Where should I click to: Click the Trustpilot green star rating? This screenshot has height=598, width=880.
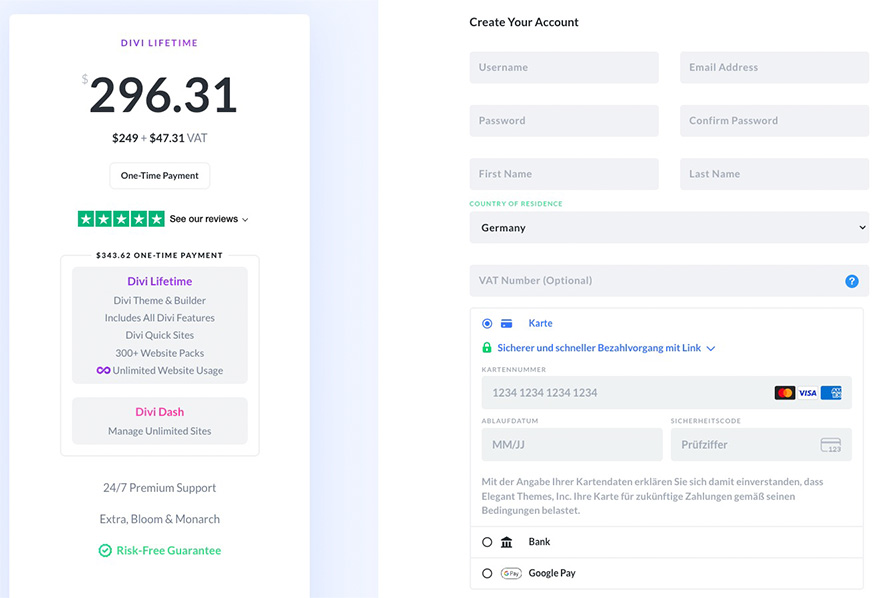[x=121, y=219]
